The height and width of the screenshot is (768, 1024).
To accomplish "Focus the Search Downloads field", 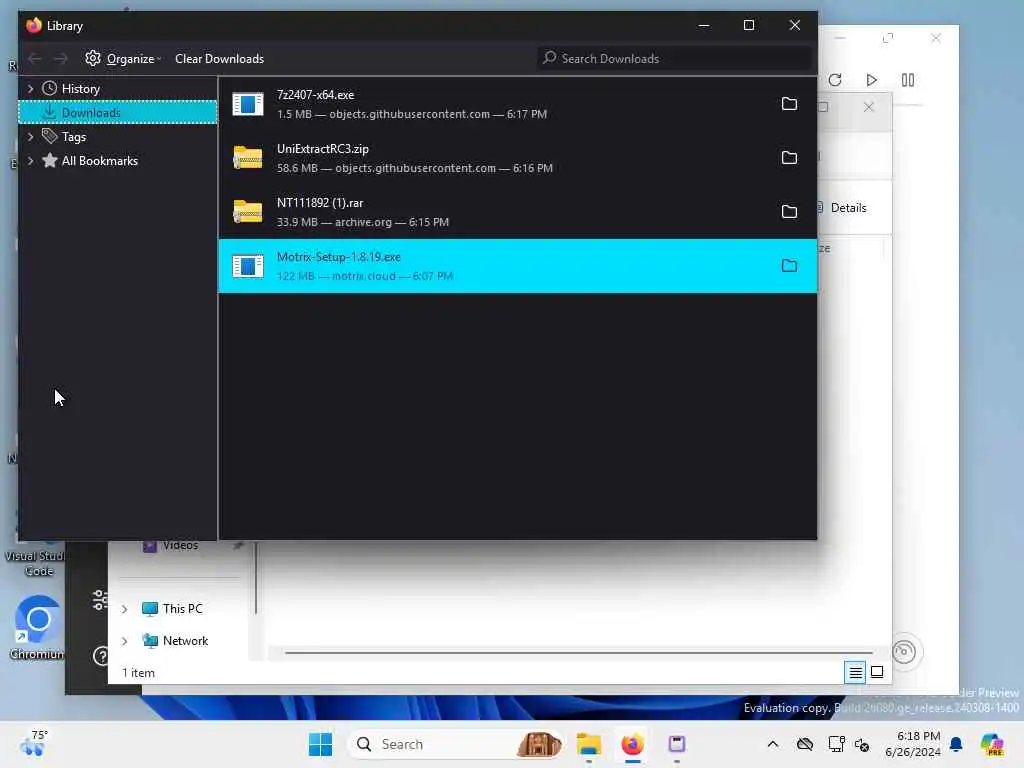I will coord(675,59).
